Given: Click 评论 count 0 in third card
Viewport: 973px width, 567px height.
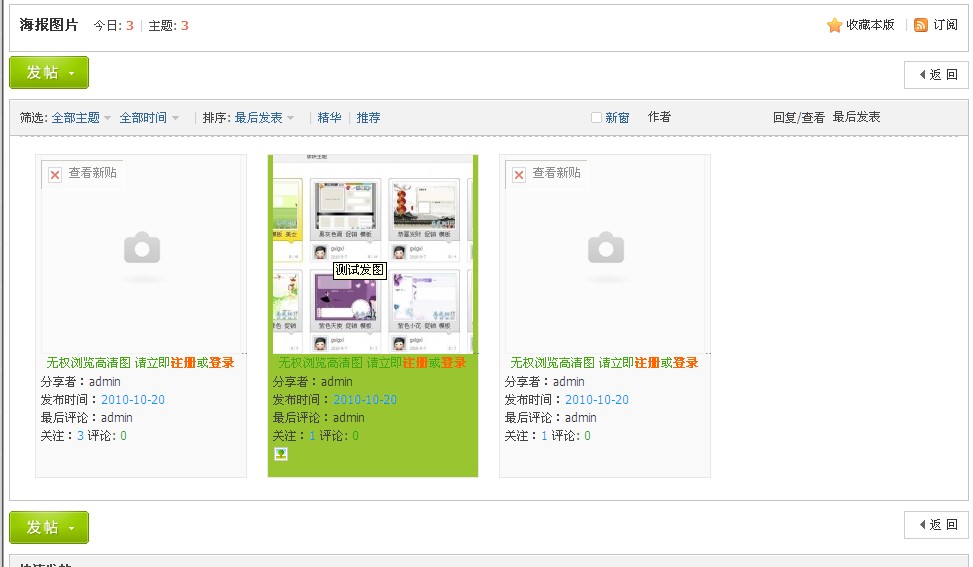Looking at the screenshot, I should [588, 436].
